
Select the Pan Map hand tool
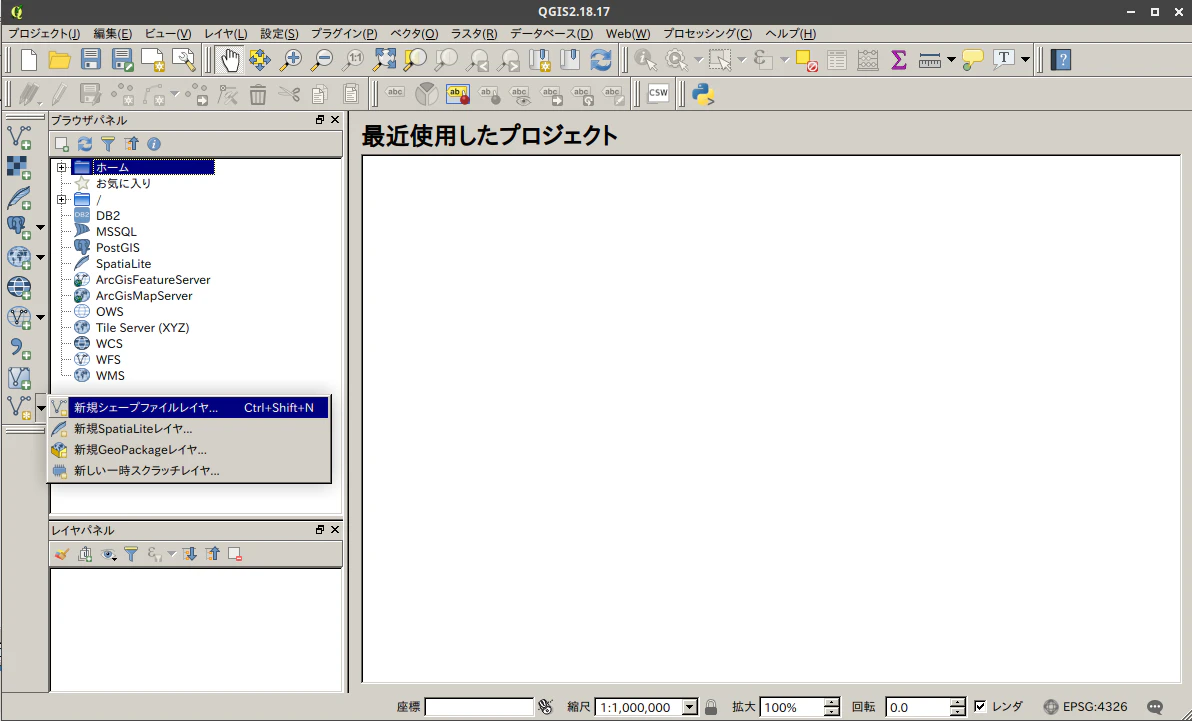[x=229, y=59]
